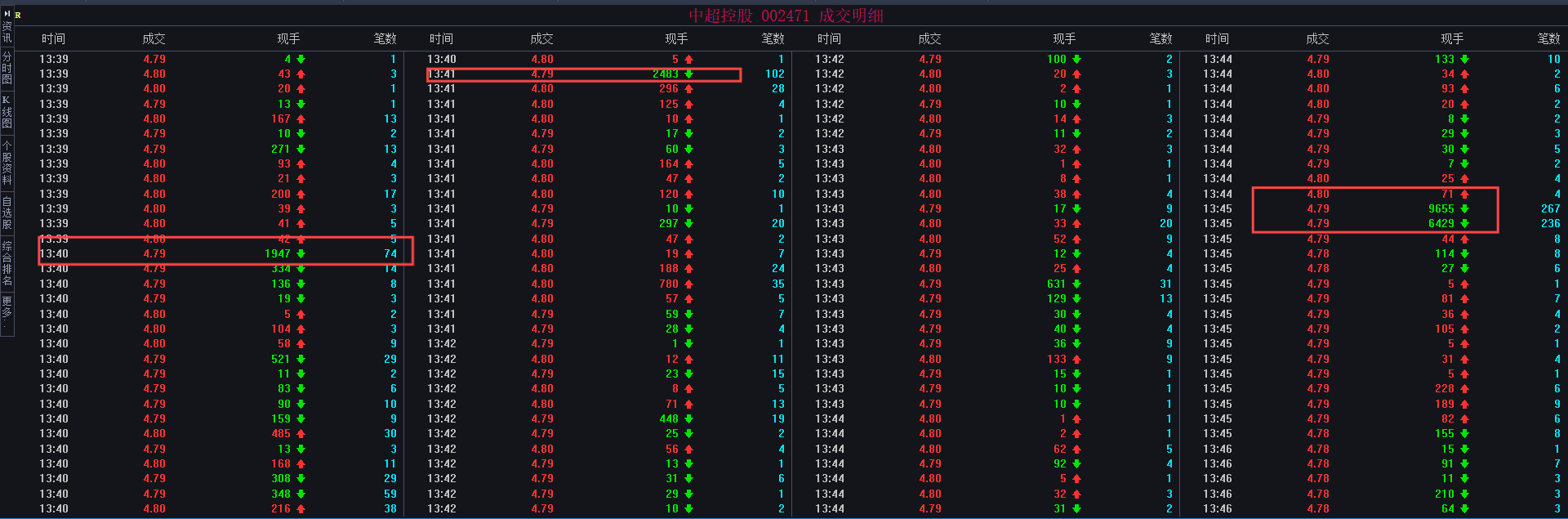Click the trade count value 102
This screenshot has width=1568, height=519.
[774, 74]
